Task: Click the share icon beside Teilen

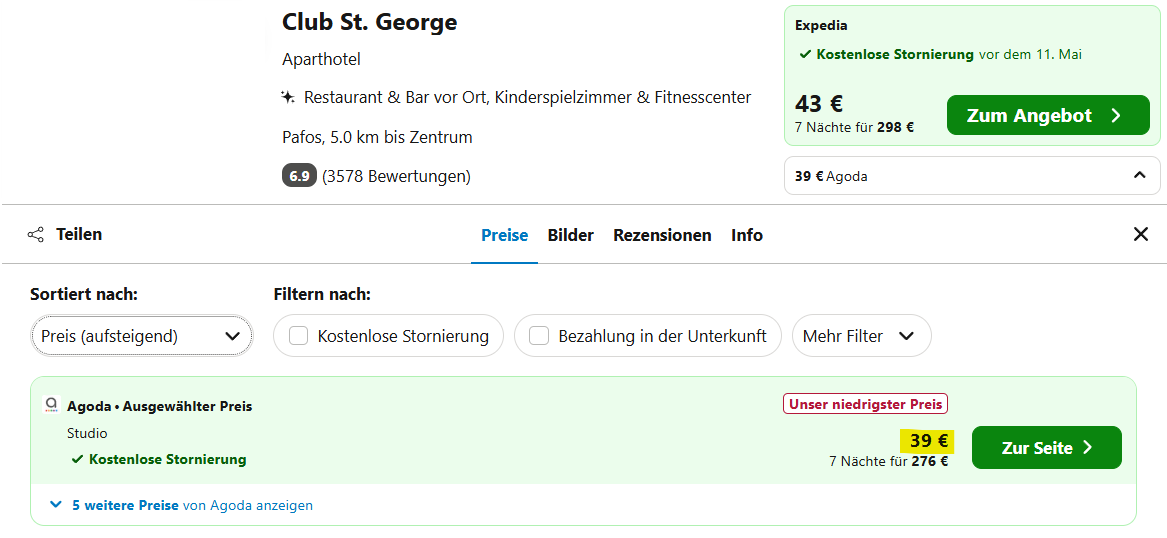Action: pos(35,235)
